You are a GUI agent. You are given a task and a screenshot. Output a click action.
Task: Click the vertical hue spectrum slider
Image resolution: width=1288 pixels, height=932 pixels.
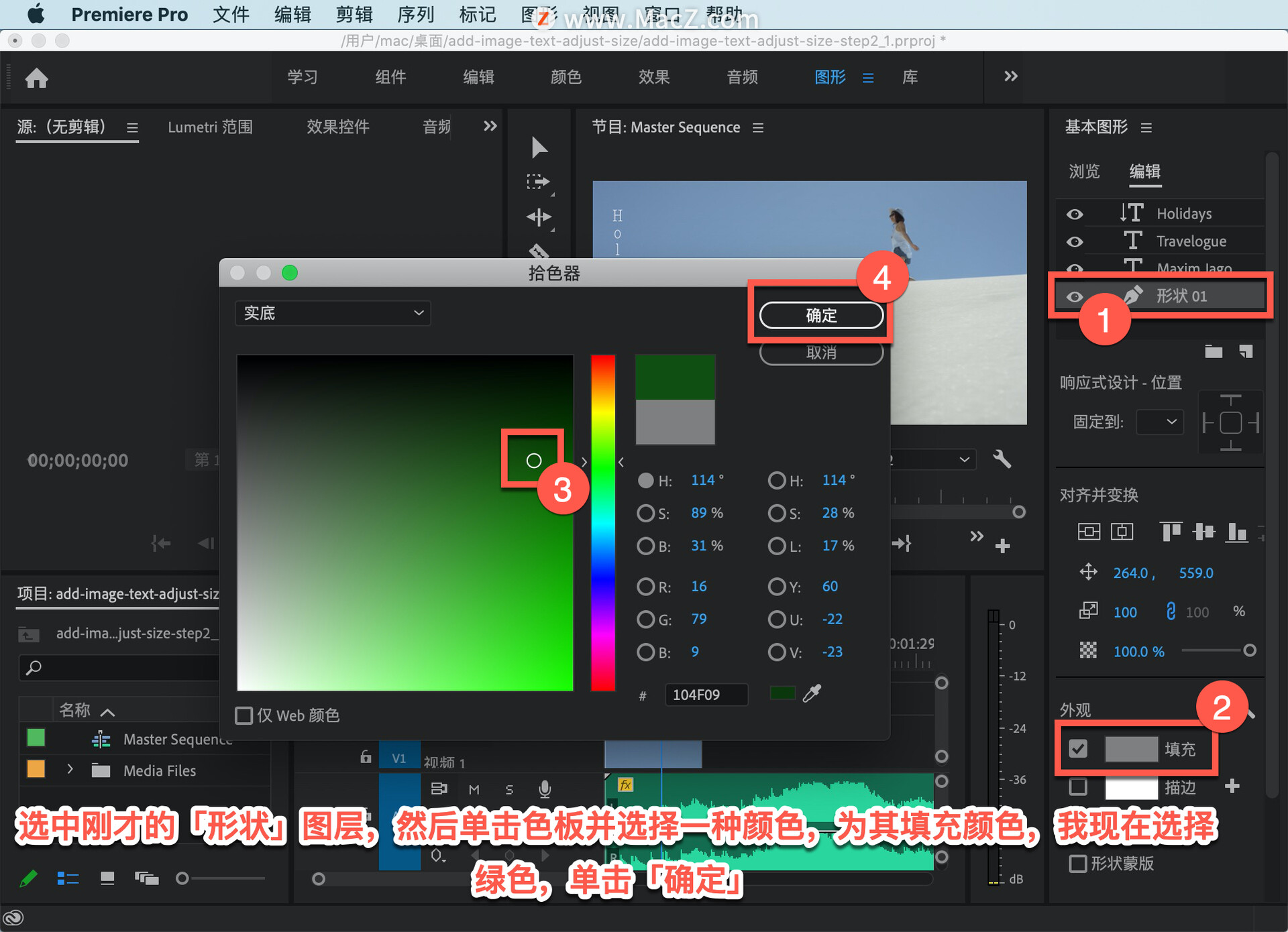click(602, 522)
